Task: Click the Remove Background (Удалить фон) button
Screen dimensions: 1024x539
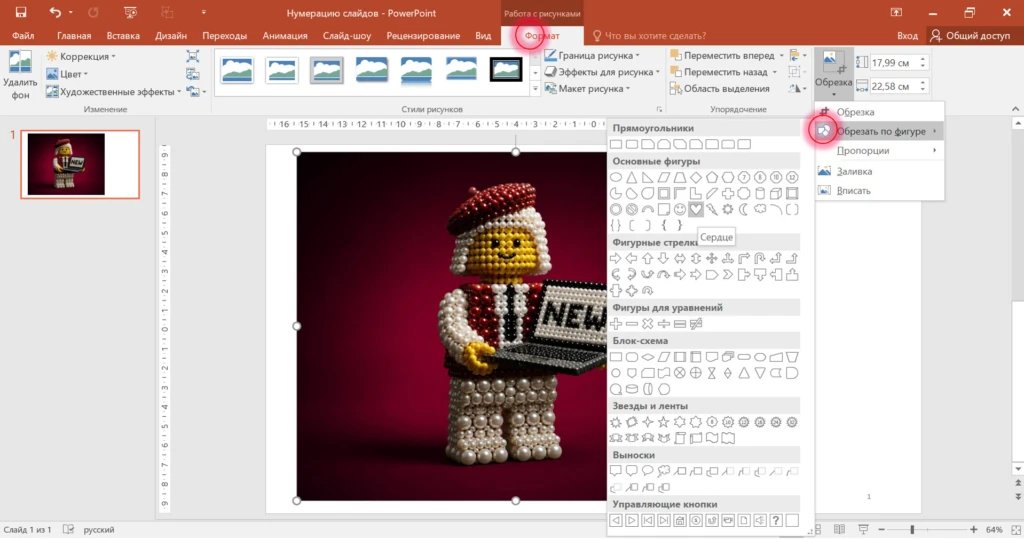Action: 20,74
